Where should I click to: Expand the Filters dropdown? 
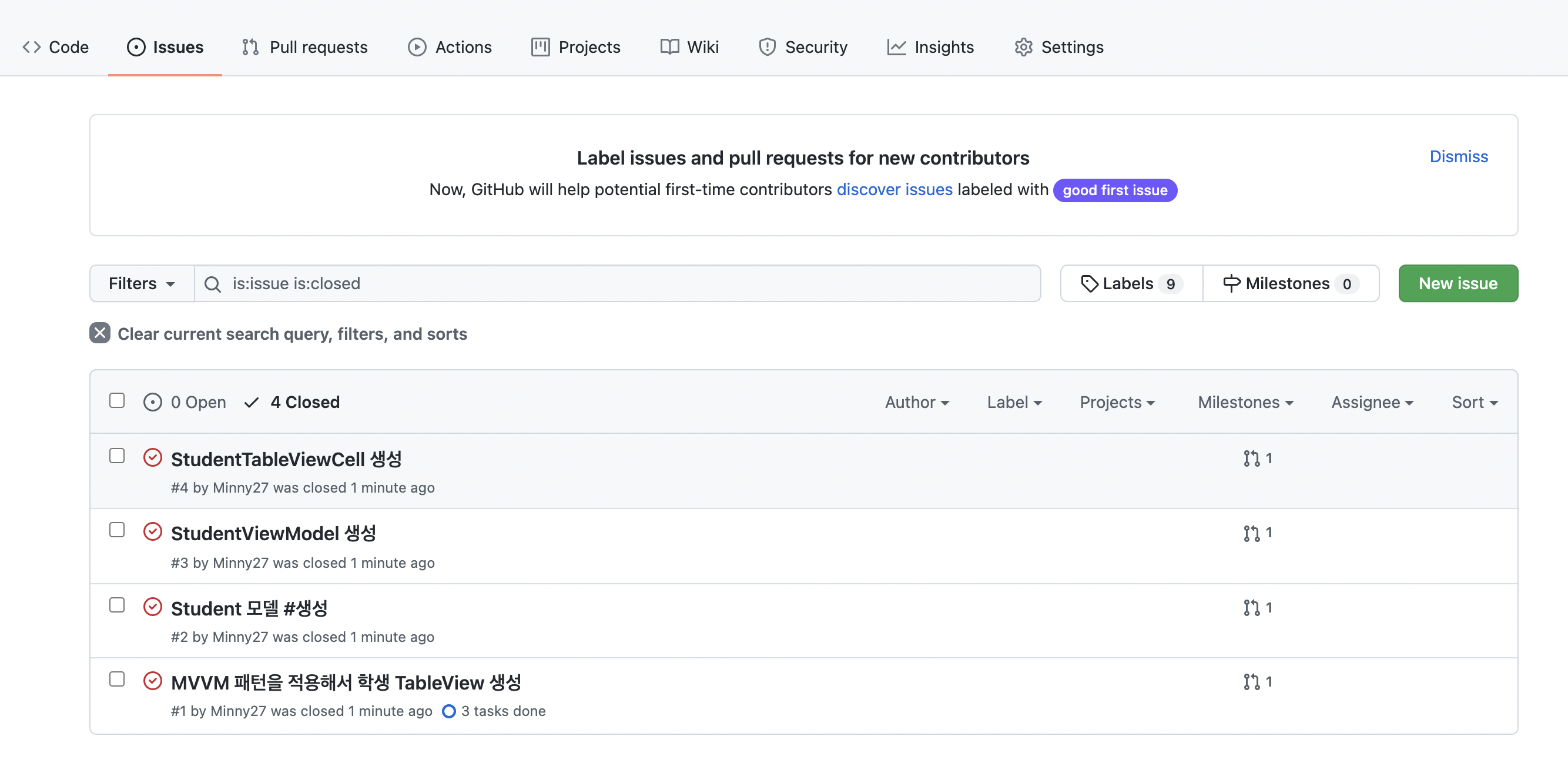tap(141, 283)
